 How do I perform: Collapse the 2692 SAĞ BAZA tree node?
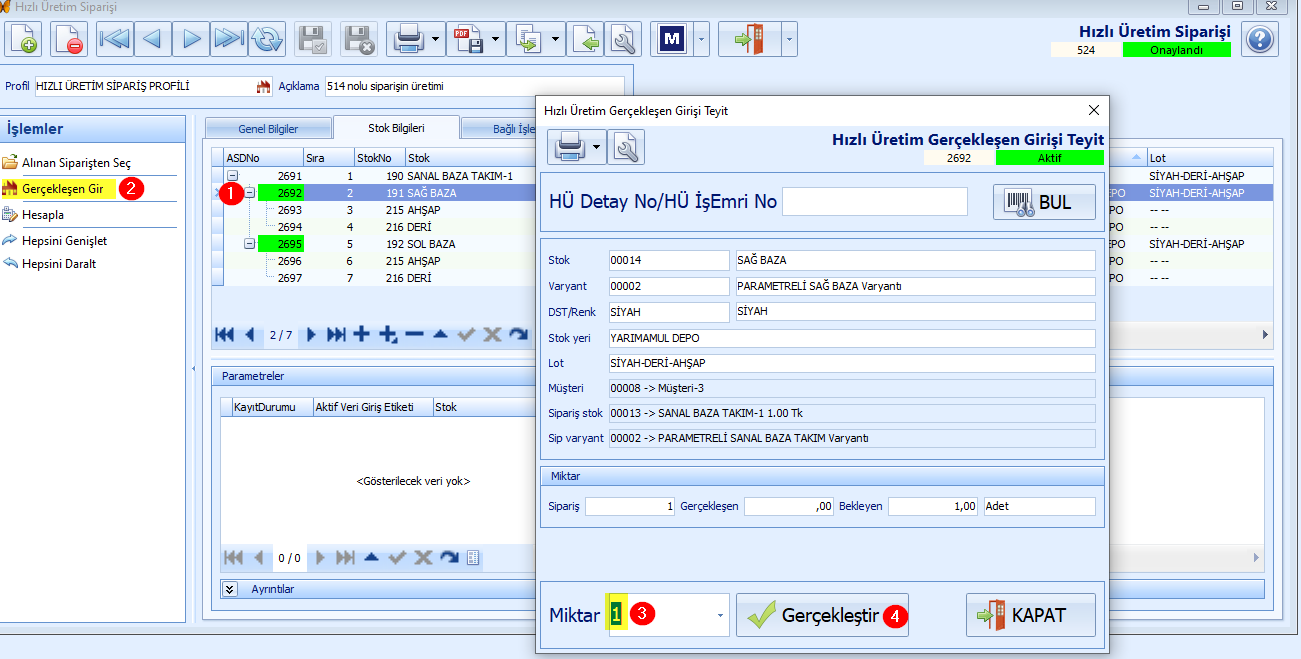[x=250, y=193]
